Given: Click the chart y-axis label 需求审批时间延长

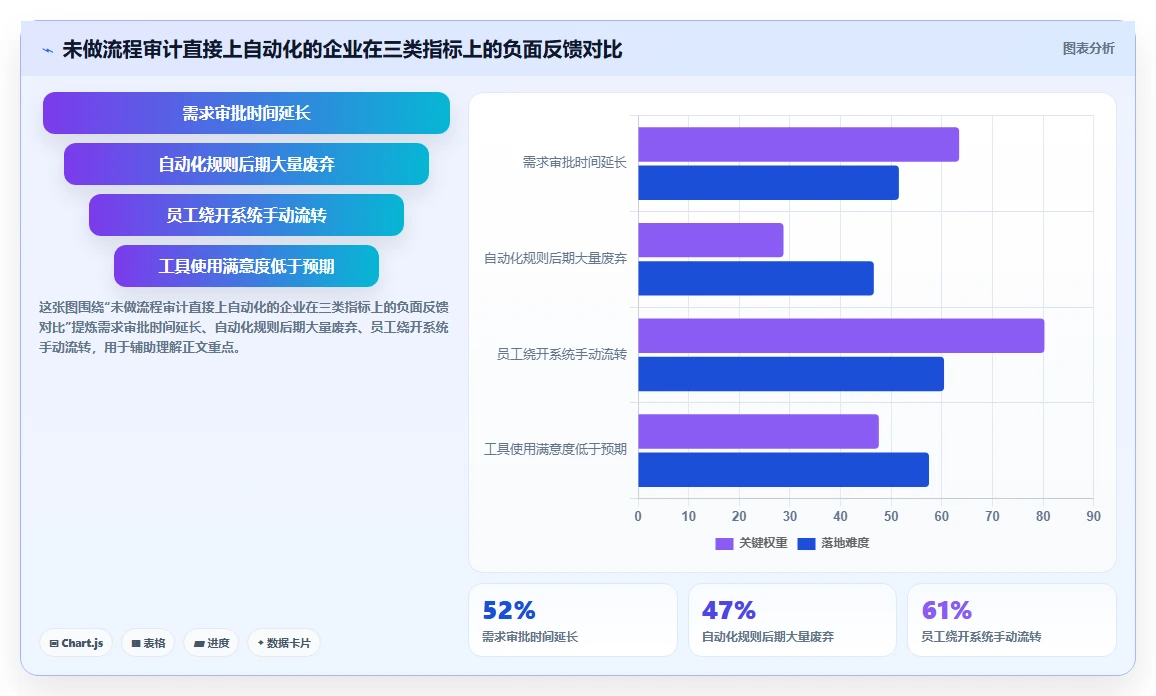Looking at the screenshot, I should [574, 162].
